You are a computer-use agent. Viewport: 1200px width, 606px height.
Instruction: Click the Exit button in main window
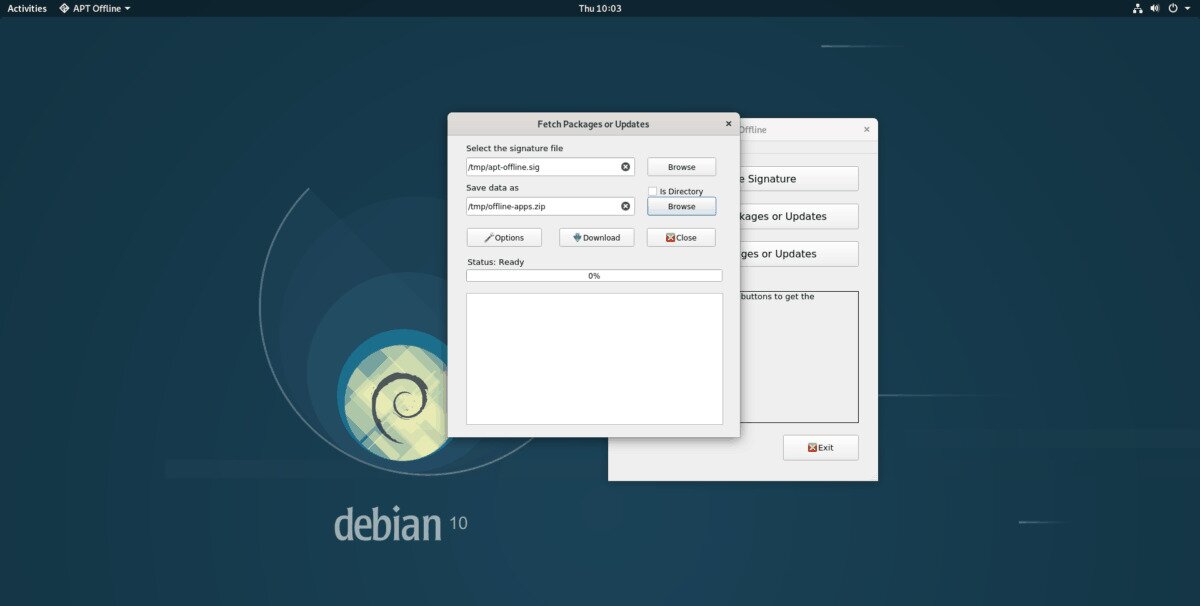coord(820,448)
